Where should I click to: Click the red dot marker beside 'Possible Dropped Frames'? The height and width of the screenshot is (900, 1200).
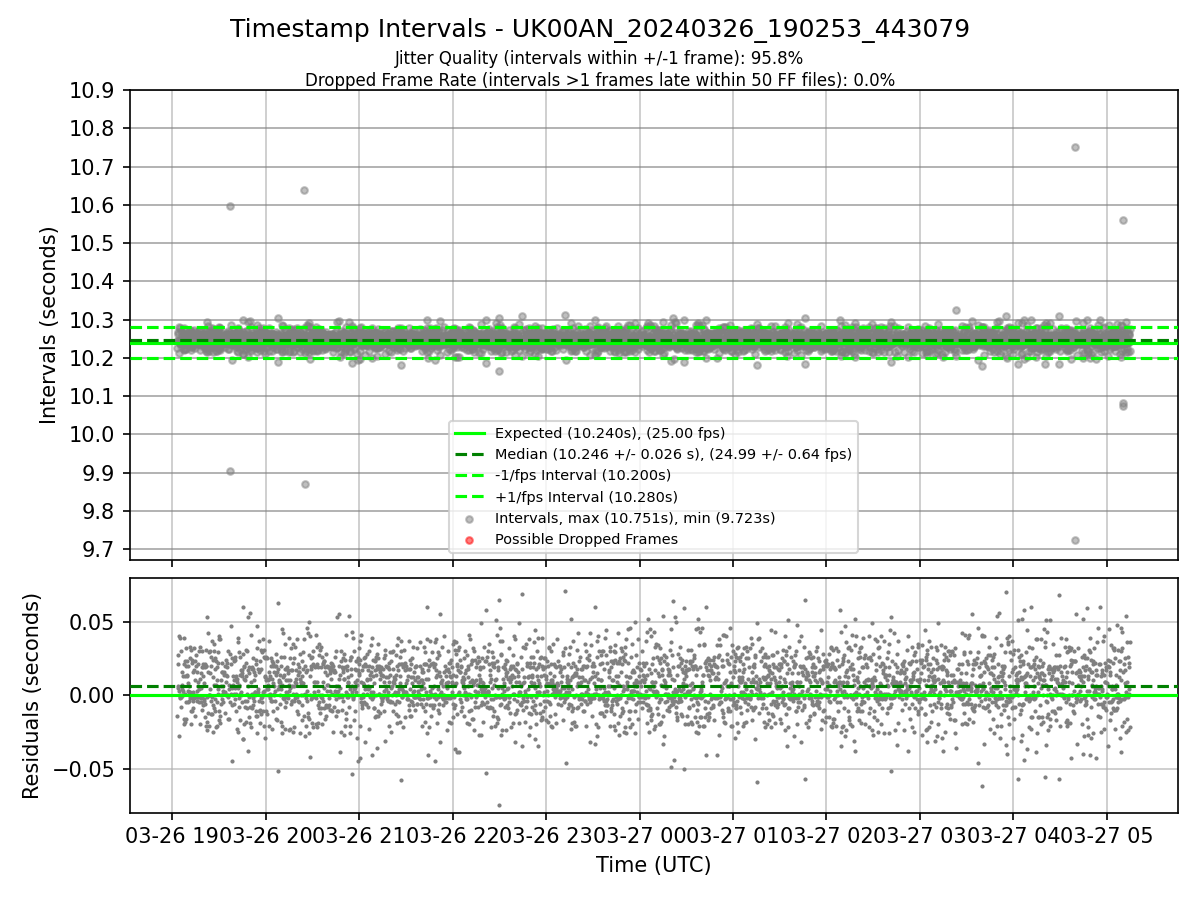pos(470,540)
